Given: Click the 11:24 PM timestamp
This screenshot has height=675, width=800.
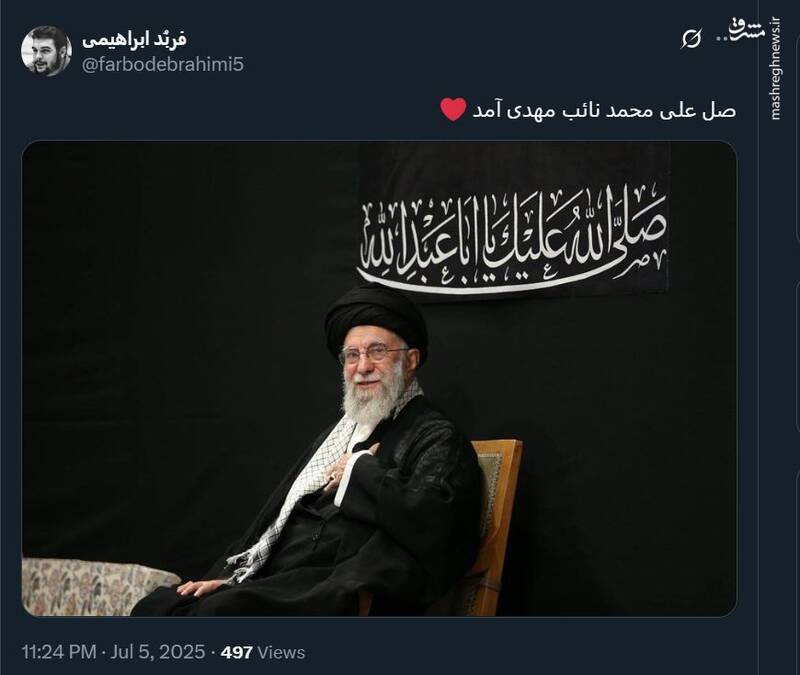Looking at the screenshot, I should (59, 652).
